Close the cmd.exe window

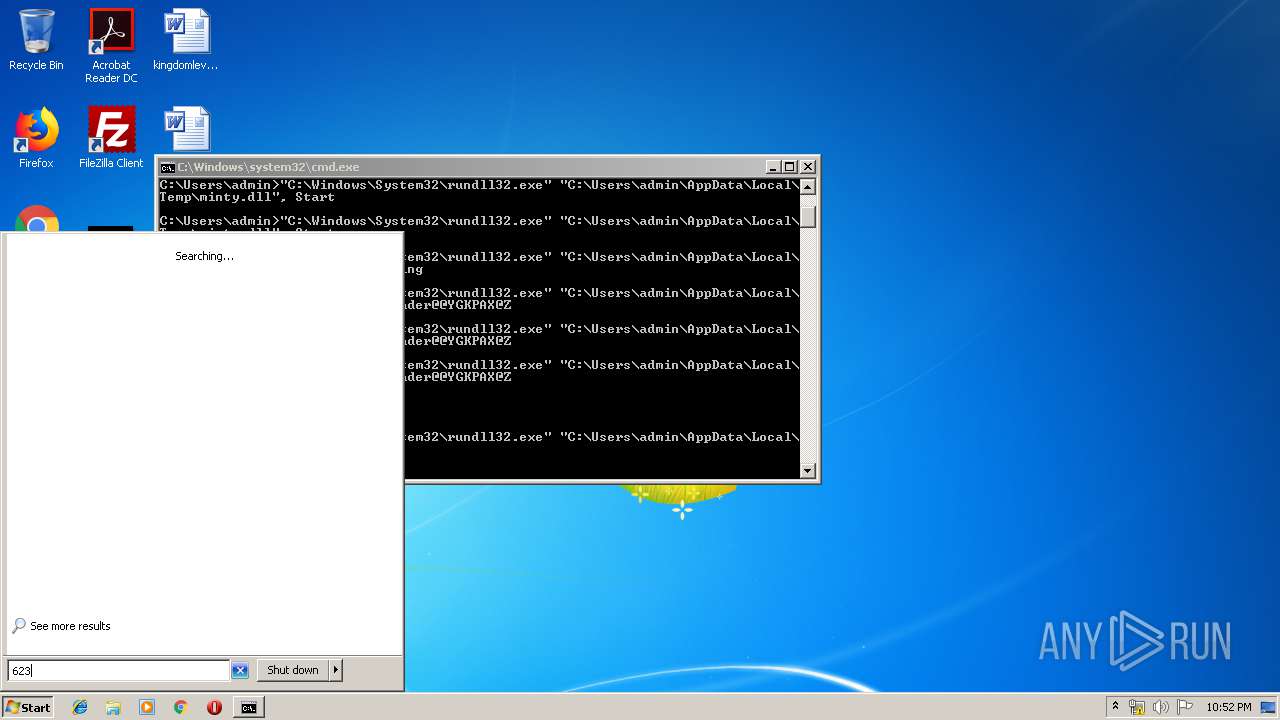point(808,167)
